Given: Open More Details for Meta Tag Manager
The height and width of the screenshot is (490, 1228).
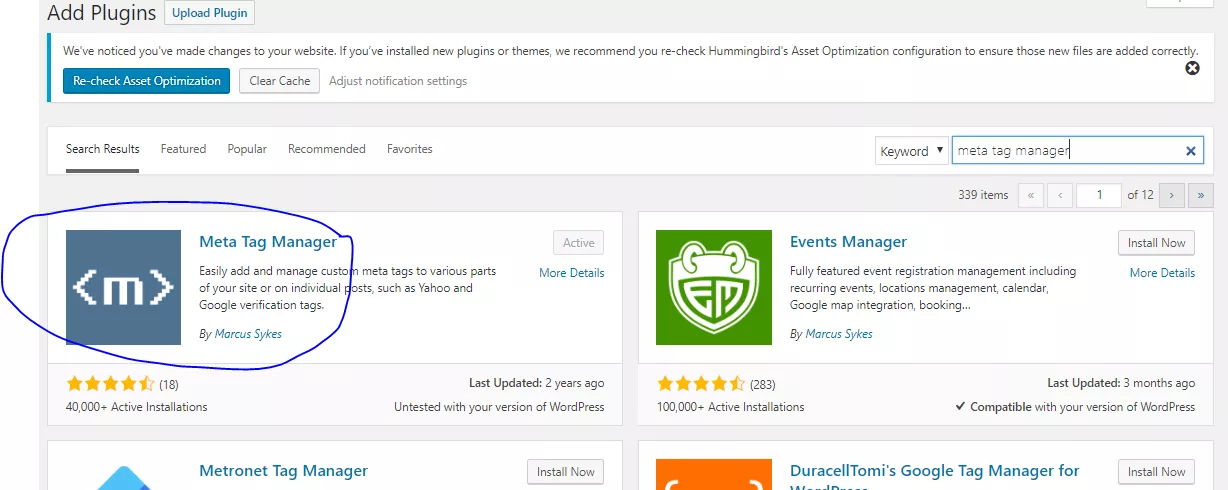Looking at the screenshot, I should (572, 273).
